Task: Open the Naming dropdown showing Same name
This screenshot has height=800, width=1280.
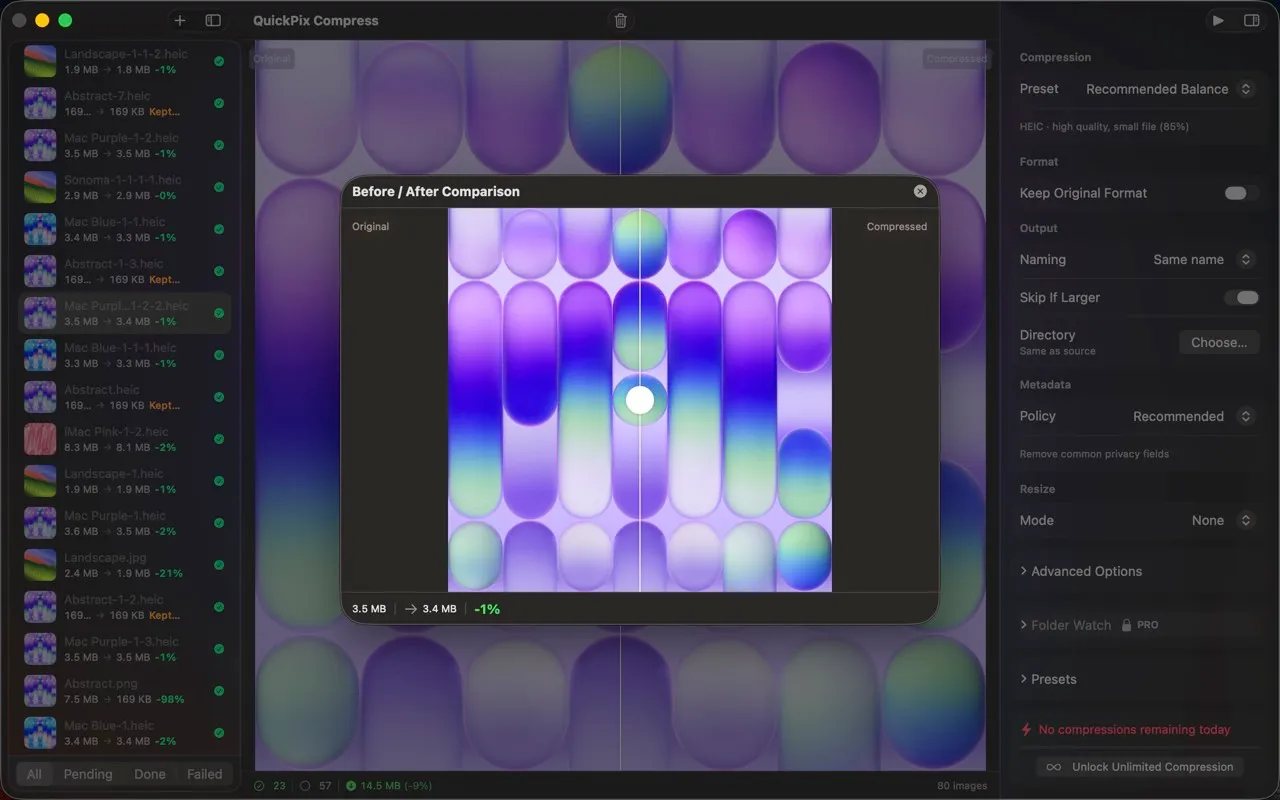Action: 1203,259
